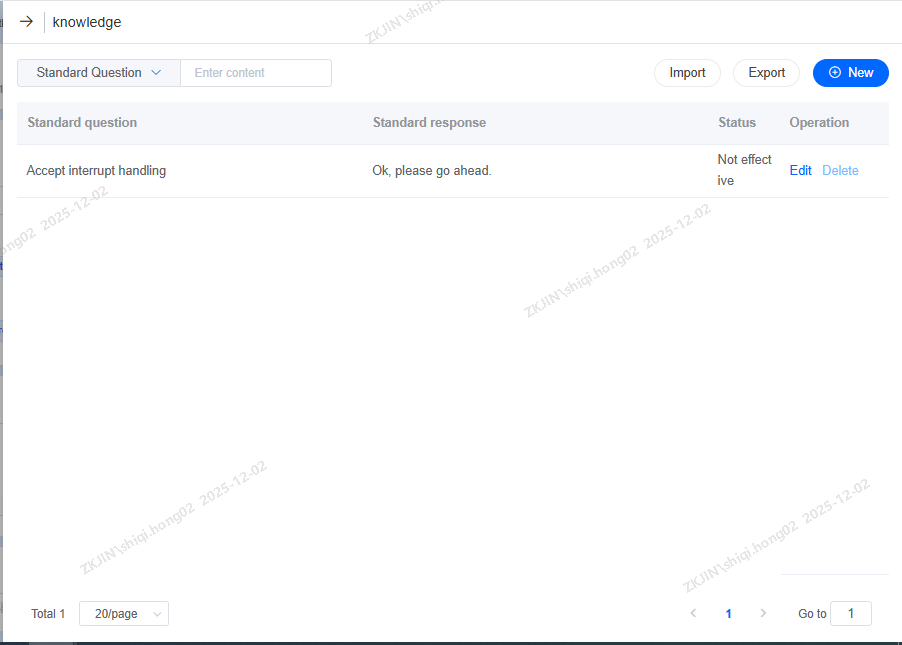The width and height of the screenshot is (902, 645).
Task: Click the Import button
Action: [687, 73]
